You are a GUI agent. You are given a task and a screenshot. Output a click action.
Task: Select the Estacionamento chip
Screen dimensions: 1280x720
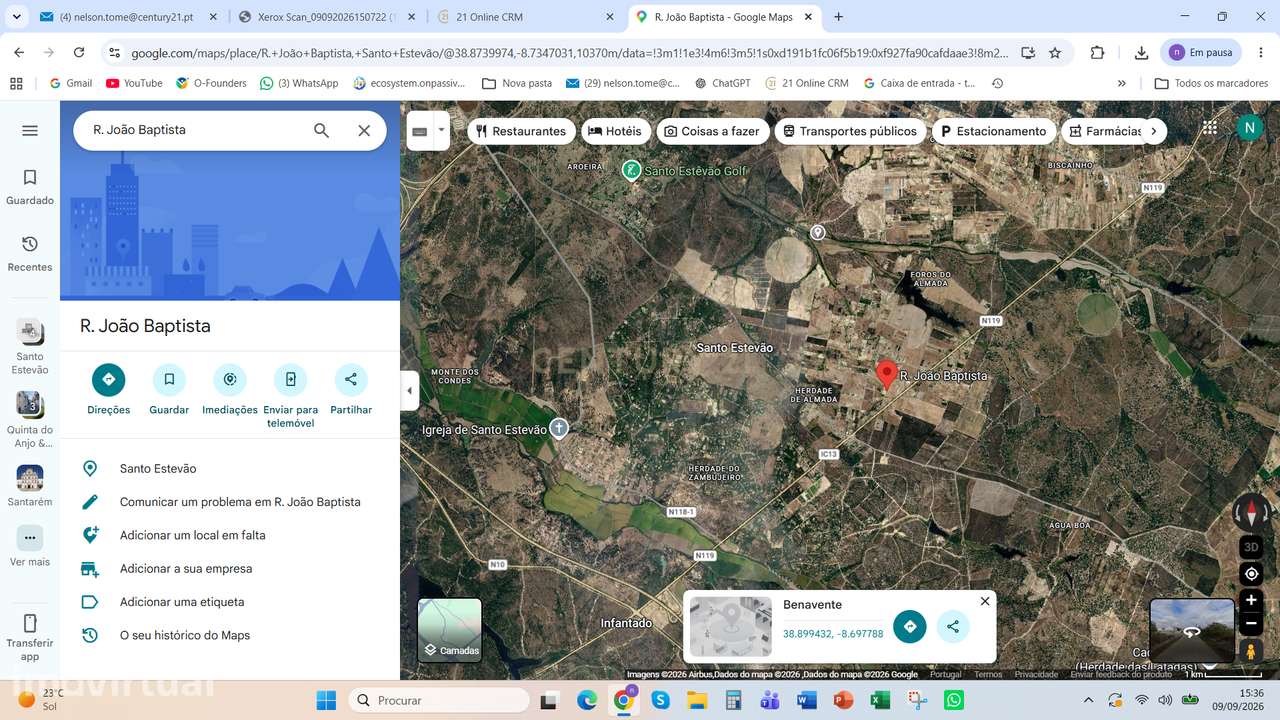click(x=993, y=131)
